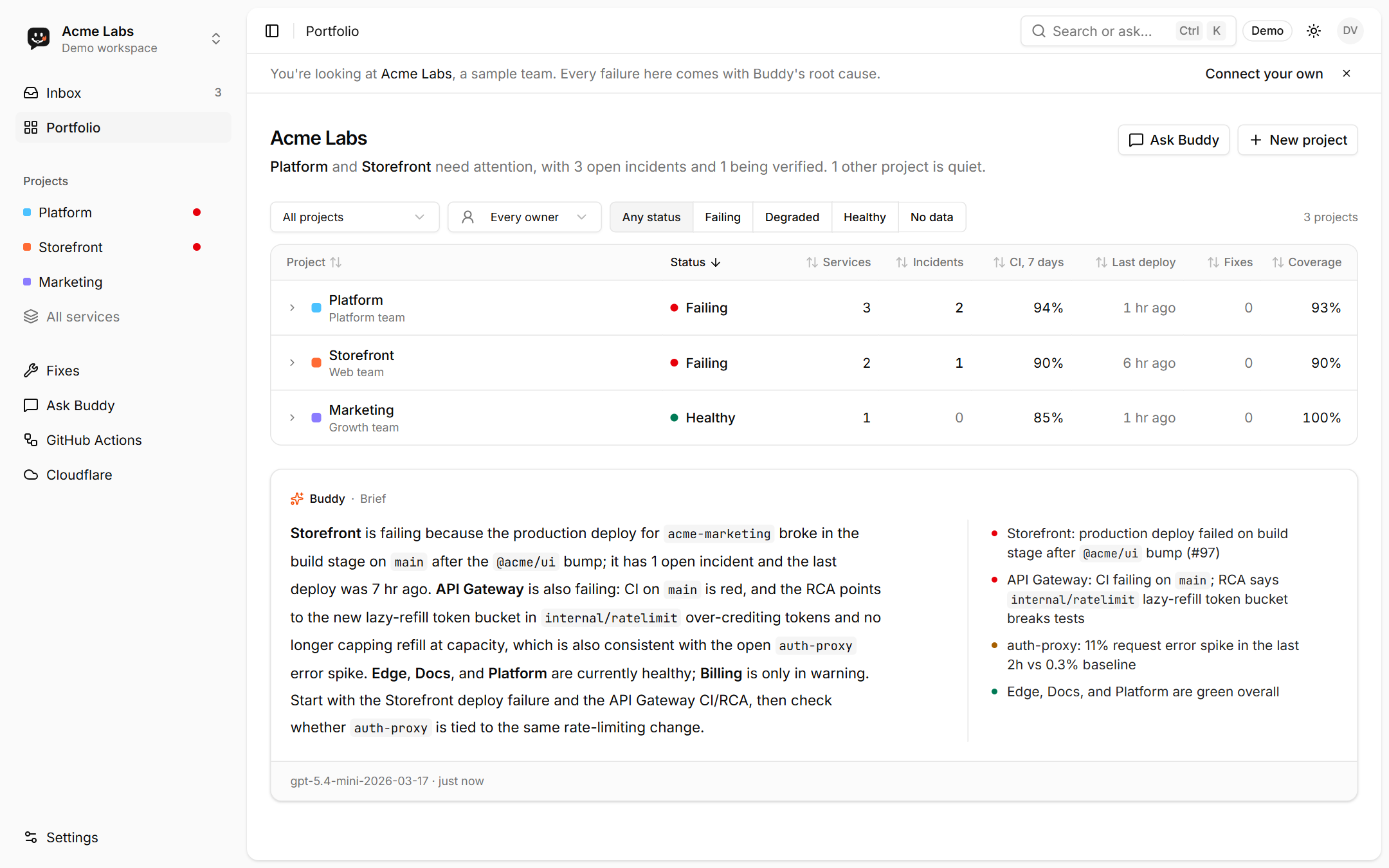This screenshot has width=1389, height=868.
Task: Open Platform project in sidebar
Action: pyautogui.click(x=123, y=212)
